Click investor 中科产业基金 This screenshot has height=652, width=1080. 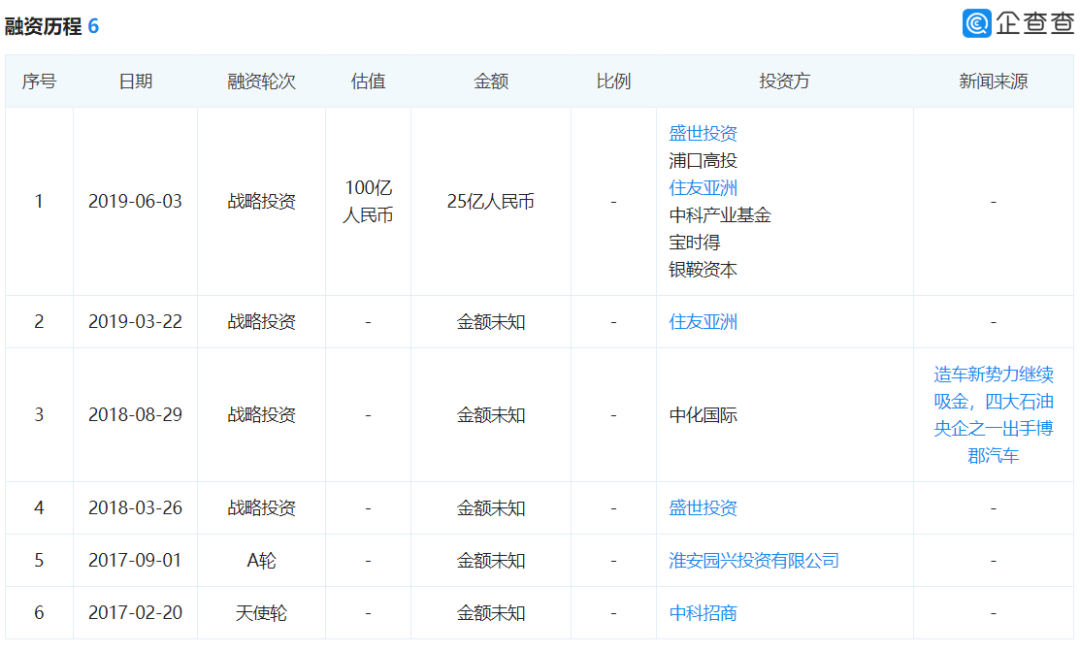coord(720,215)
